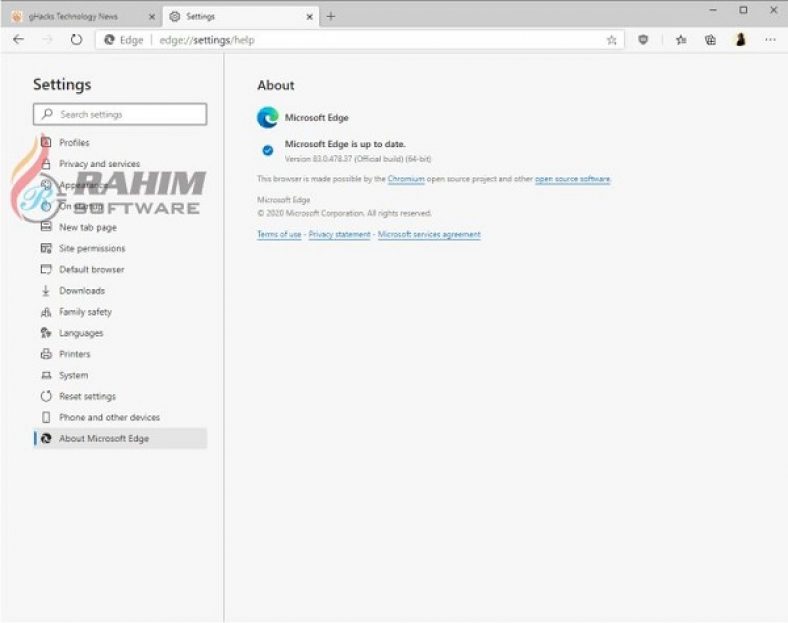Click the Profiles sidebar icon

pos(46,143)
